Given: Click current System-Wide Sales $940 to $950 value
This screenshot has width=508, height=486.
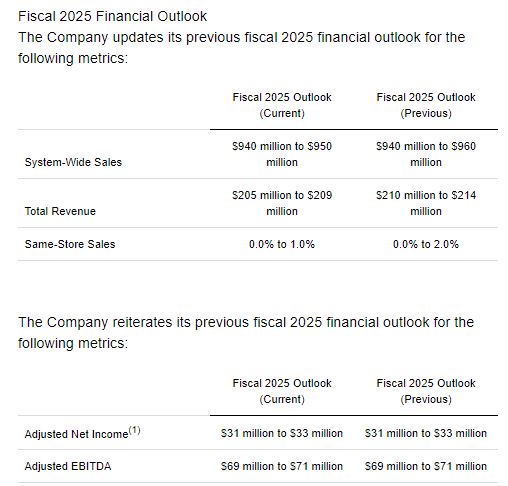Looking at the screenshot, I should [x=282, y=154].
